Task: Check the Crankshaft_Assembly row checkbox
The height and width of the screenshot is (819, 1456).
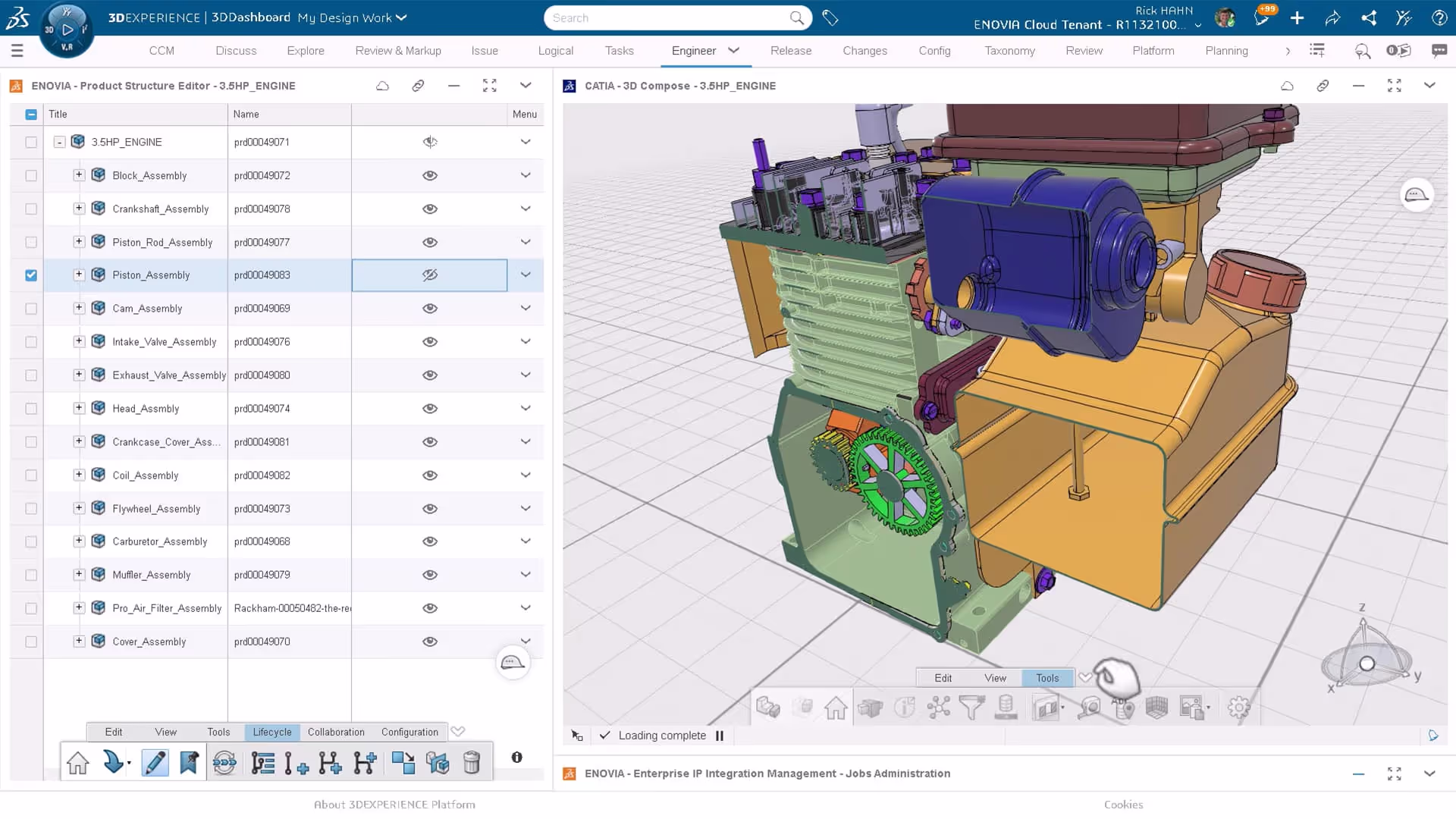Action: click(x=31, y=209)
